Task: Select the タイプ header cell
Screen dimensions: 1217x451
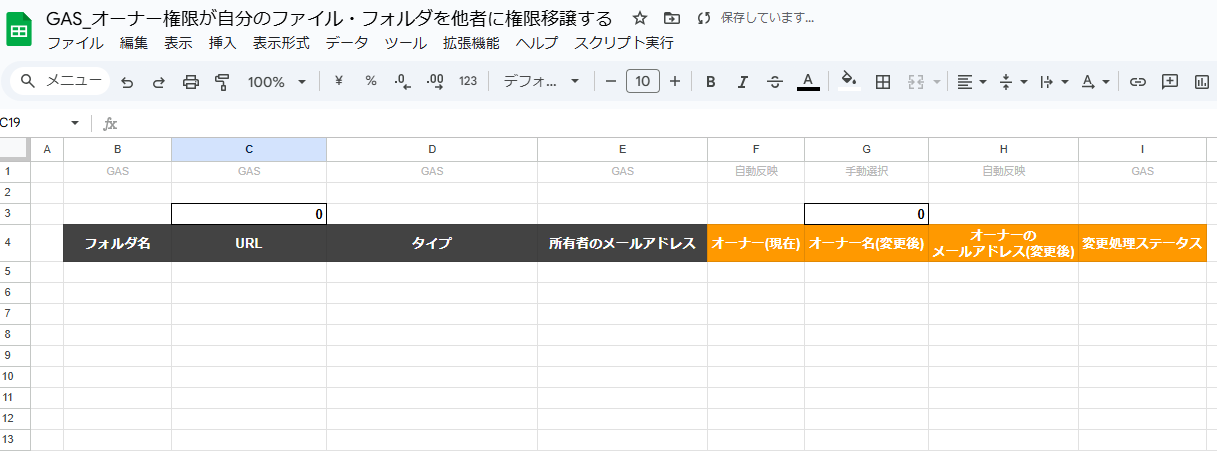Action: tap(432, 243)
